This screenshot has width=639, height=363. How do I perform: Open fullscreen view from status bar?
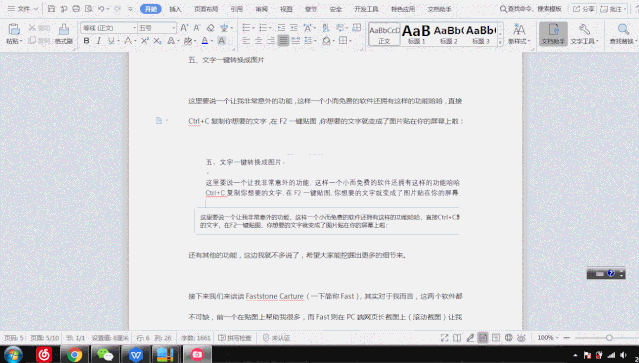(445, 338)
